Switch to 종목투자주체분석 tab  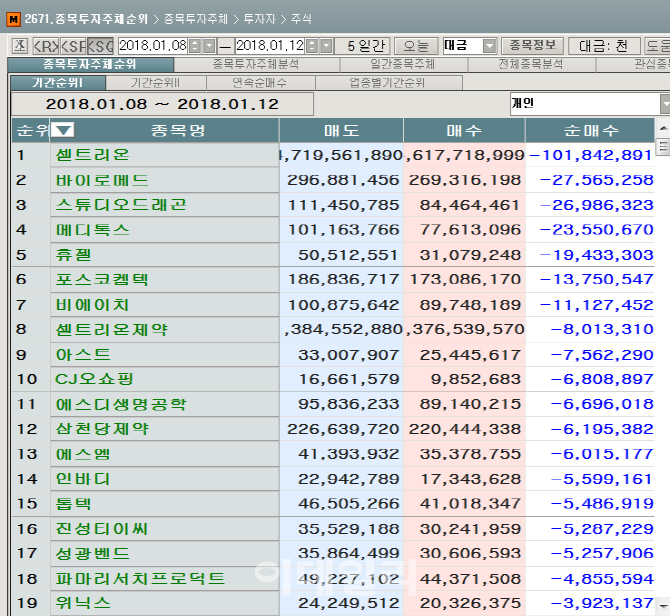point(256,65)
